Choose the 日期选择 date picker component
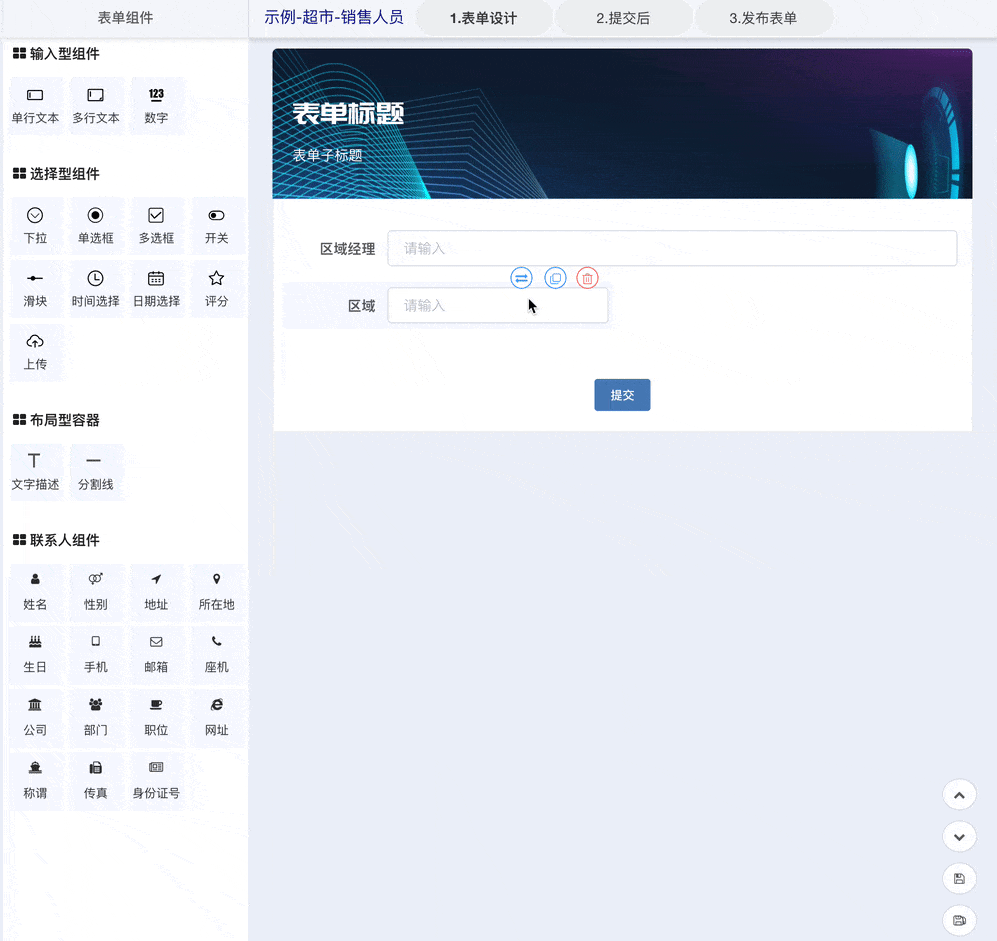The image size is (997, 941). pos(156,288)
